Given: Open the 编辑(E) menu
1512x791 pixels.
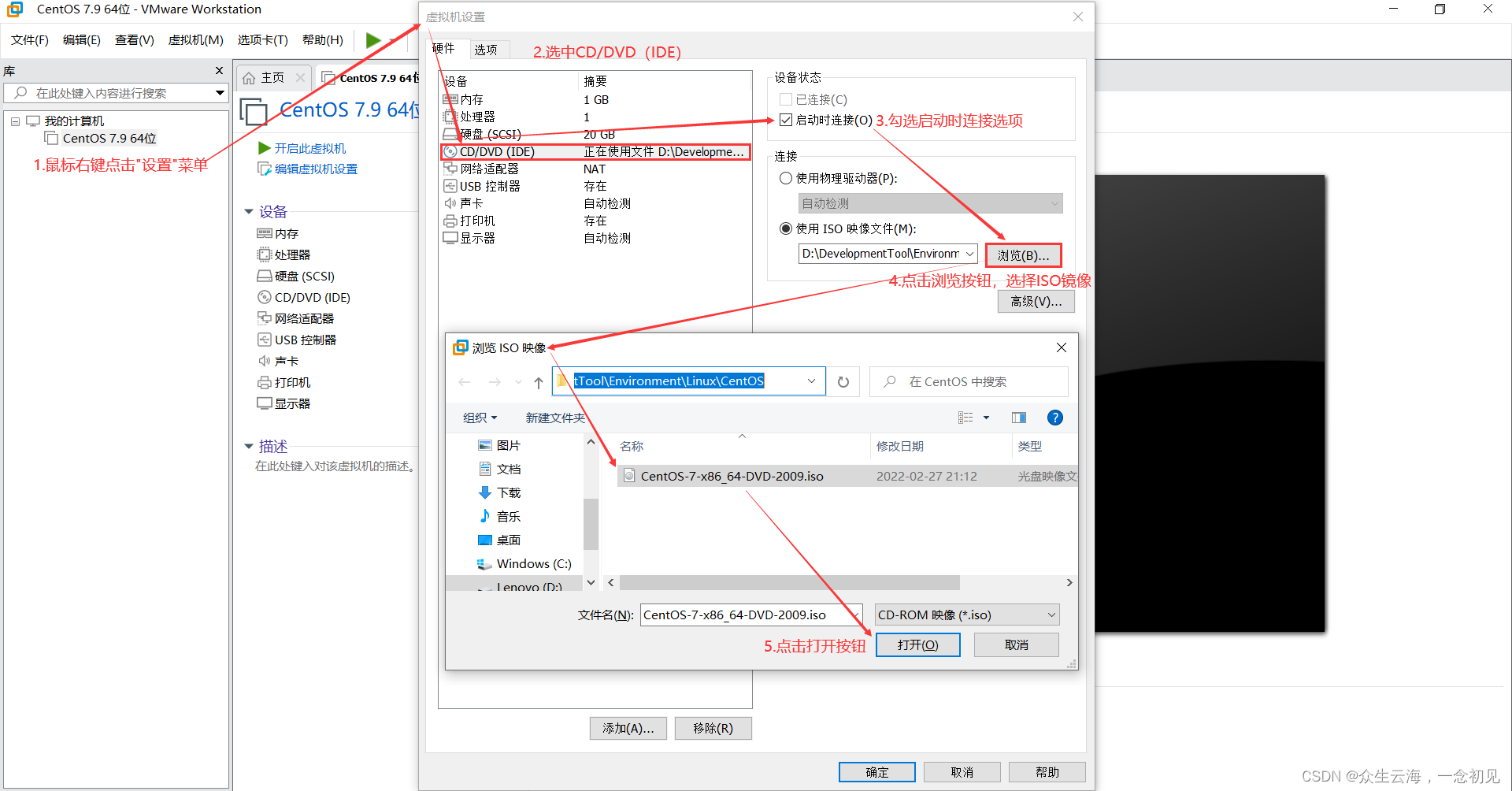Looking at the screenshot, I should point(82,39).
